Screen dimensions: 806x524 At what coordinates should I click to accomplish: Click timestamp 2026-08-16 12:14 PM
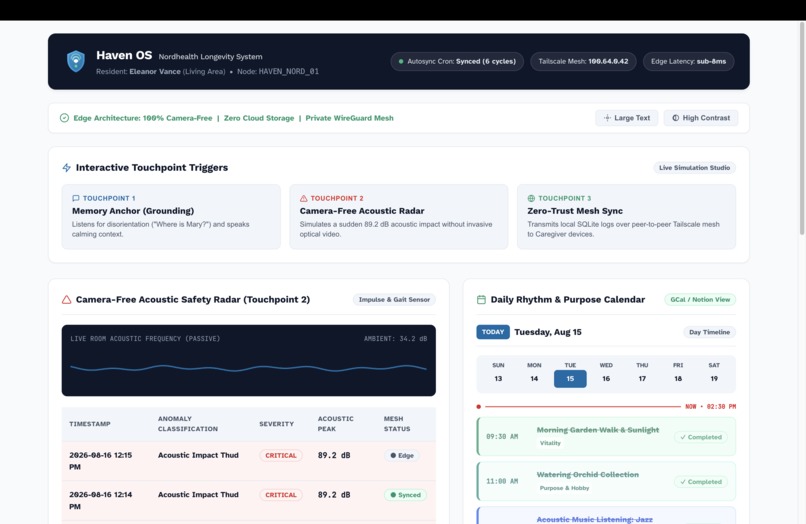(101, 500)
